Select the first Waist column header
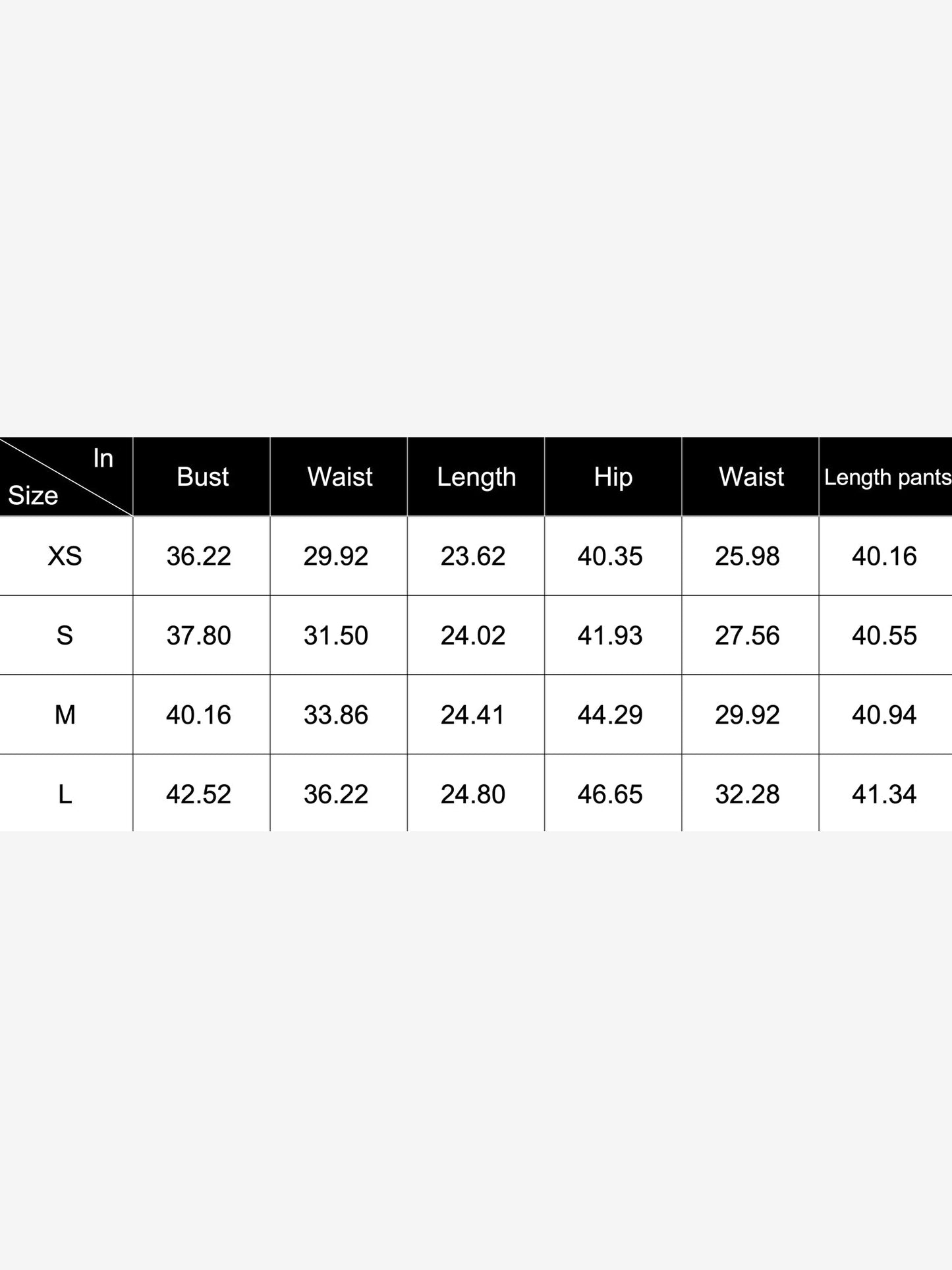The width and height of the screenshot is (952, 1270). click(x=339, y=476)
